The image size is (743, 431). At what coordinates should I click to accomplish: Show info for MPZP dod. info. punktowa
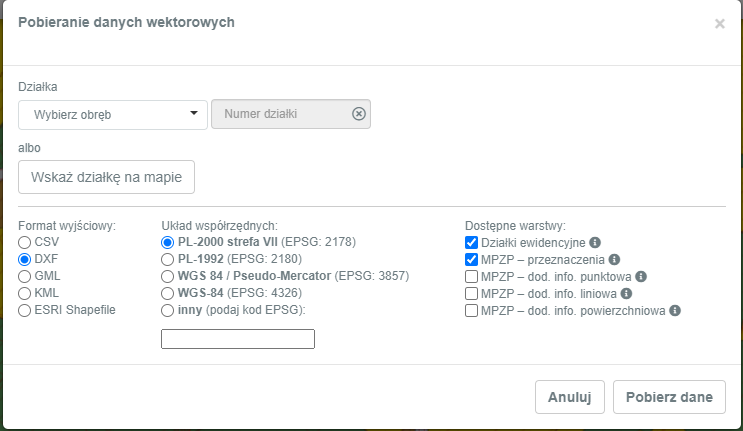[x=641, y=276]
